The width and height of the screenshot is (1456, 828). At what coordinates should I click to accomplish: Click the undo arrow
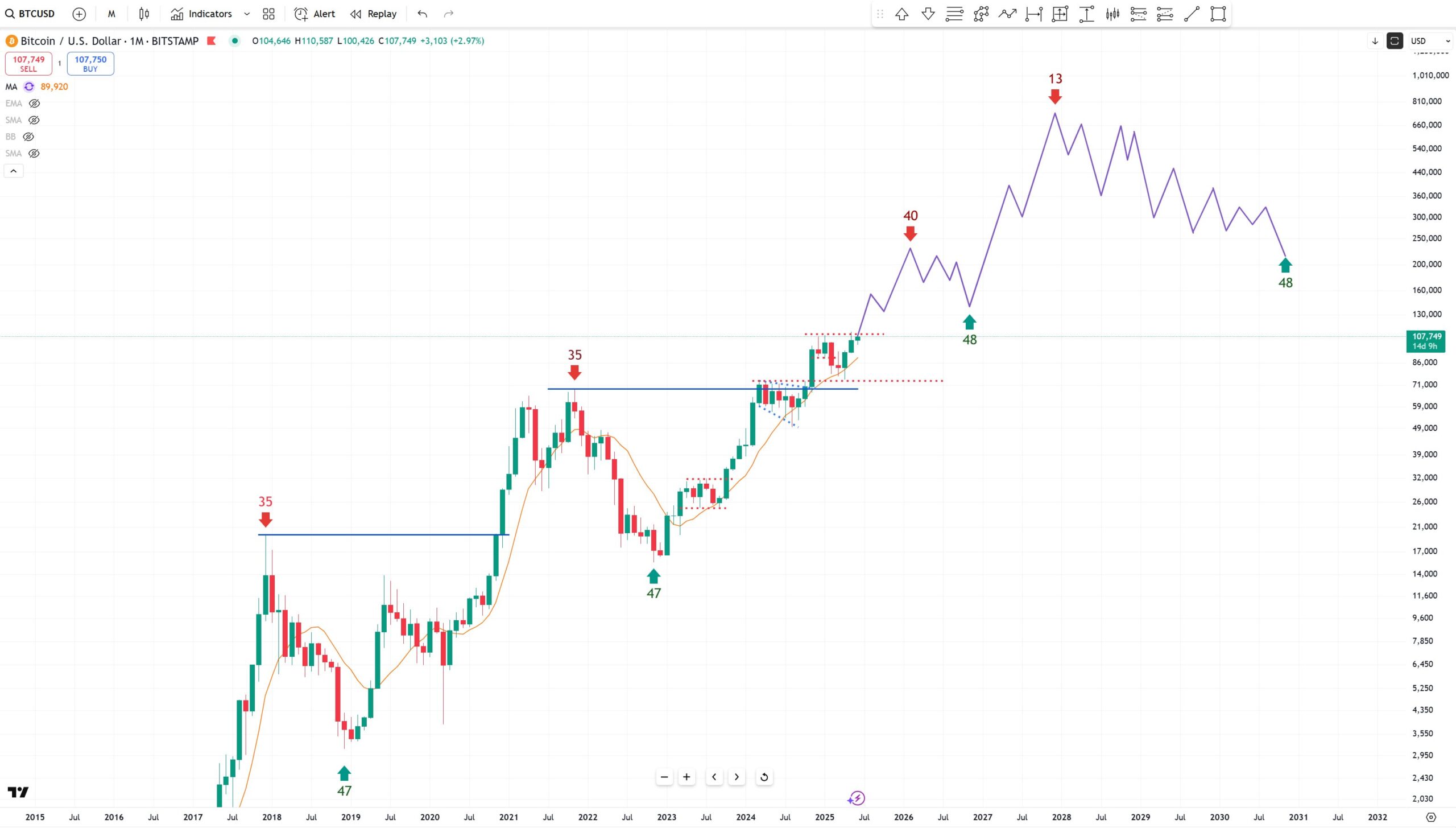[422, 14]
